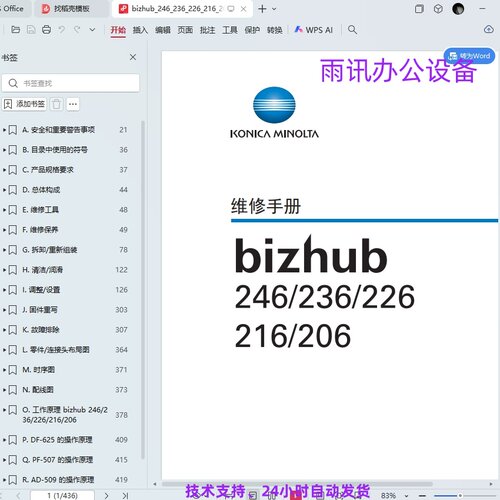This screenshot has width=500, height=500.
Task: Expand bookmark O. 工作原理 bizhub
Action: (4, 410)
